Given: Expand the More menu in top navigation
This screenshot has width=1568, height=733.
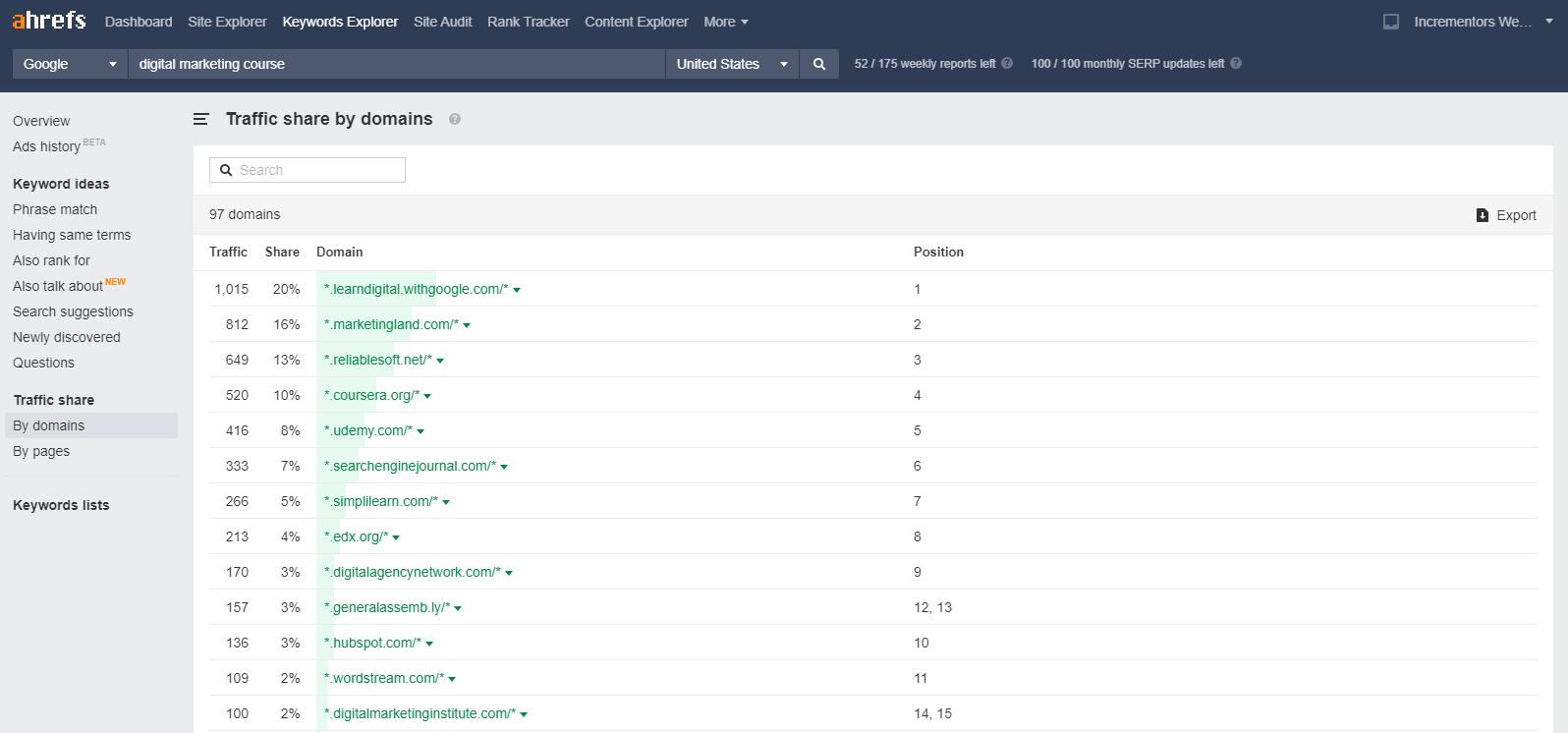Looking at the screenshot, I should [726, 22].
